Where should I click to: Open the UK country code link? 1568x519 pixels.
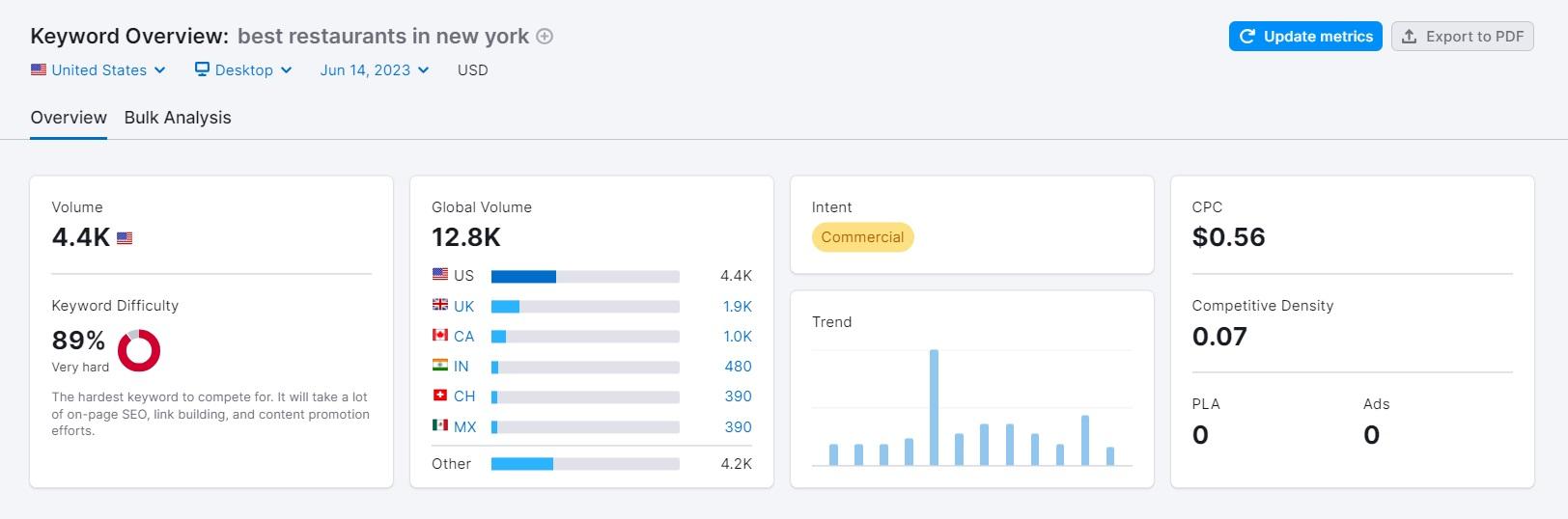pyautogui.click(x=464, y=307)
